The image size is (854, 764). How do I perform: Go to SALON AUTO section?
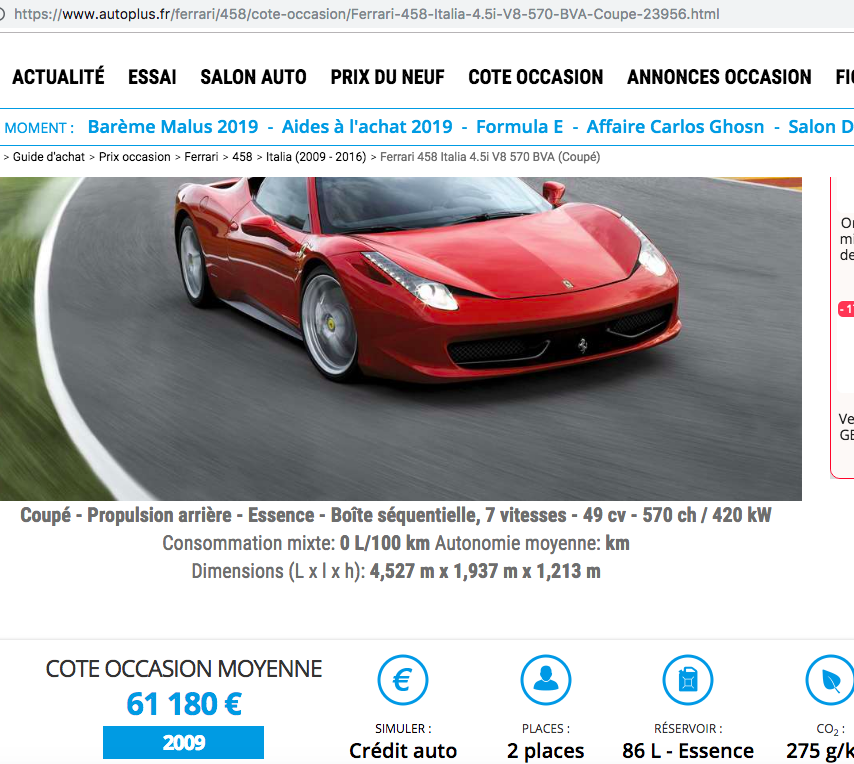point(253,77)
